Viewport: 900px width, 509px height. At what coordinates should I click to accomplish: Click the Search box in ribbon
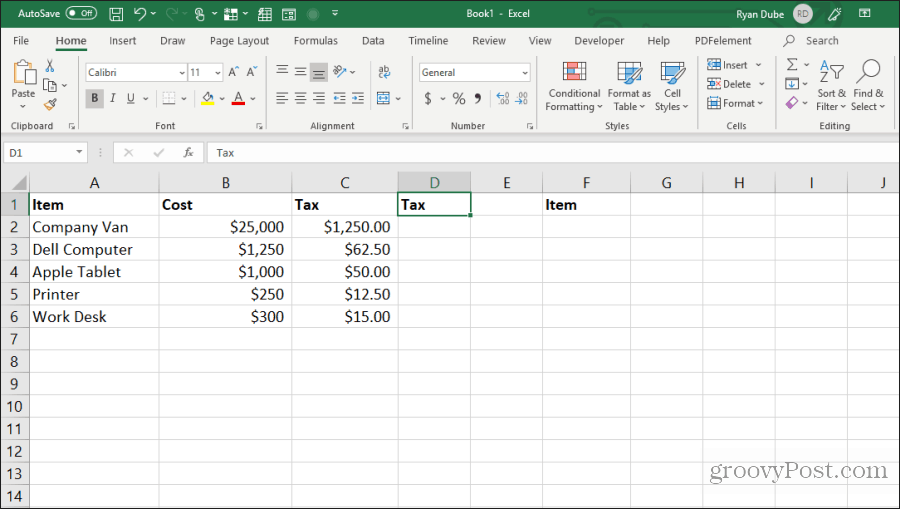811,41
